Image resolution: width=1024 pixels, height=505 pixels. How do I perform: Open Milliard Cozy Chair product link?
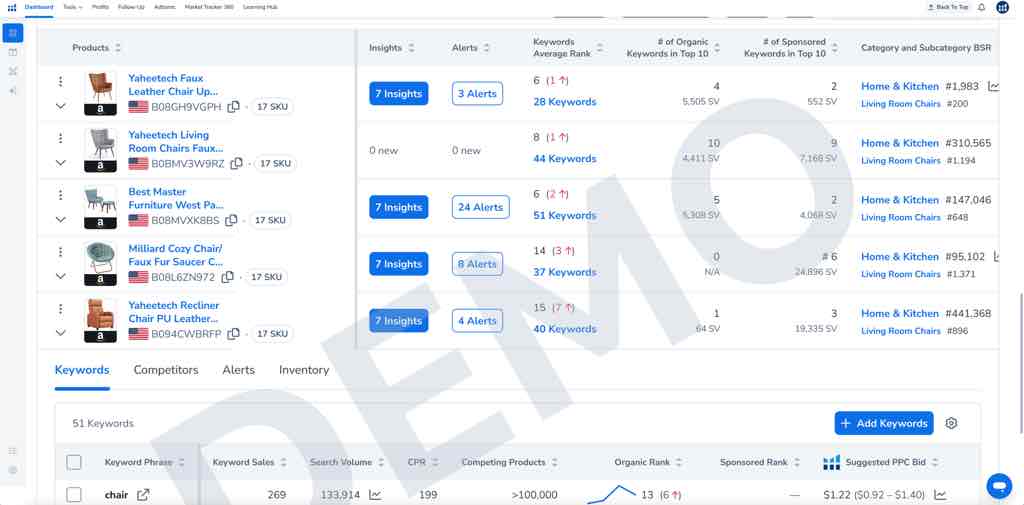[176, 255]
